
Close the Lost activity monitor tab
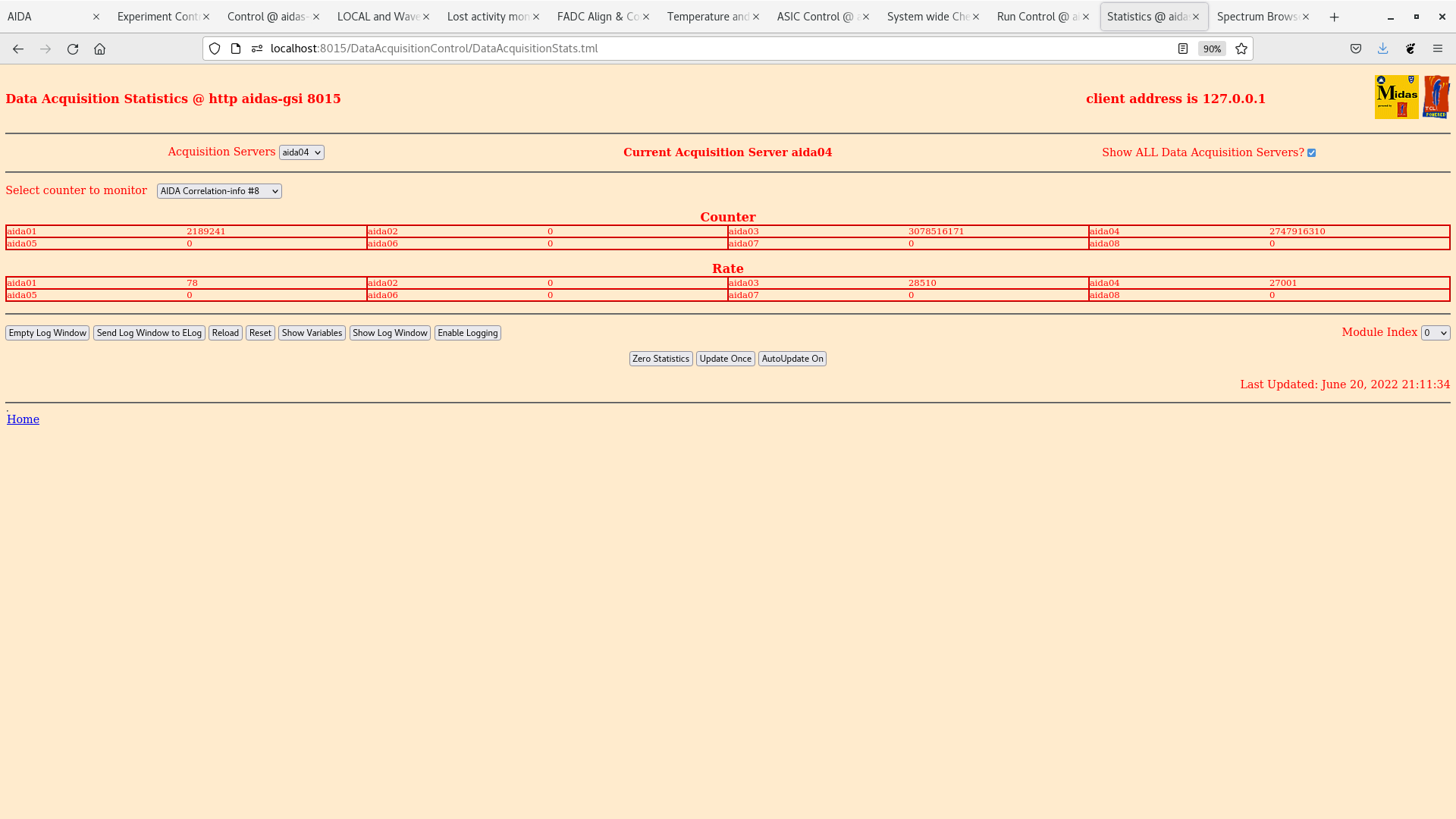pyautogui.click(x=536, y=17)
